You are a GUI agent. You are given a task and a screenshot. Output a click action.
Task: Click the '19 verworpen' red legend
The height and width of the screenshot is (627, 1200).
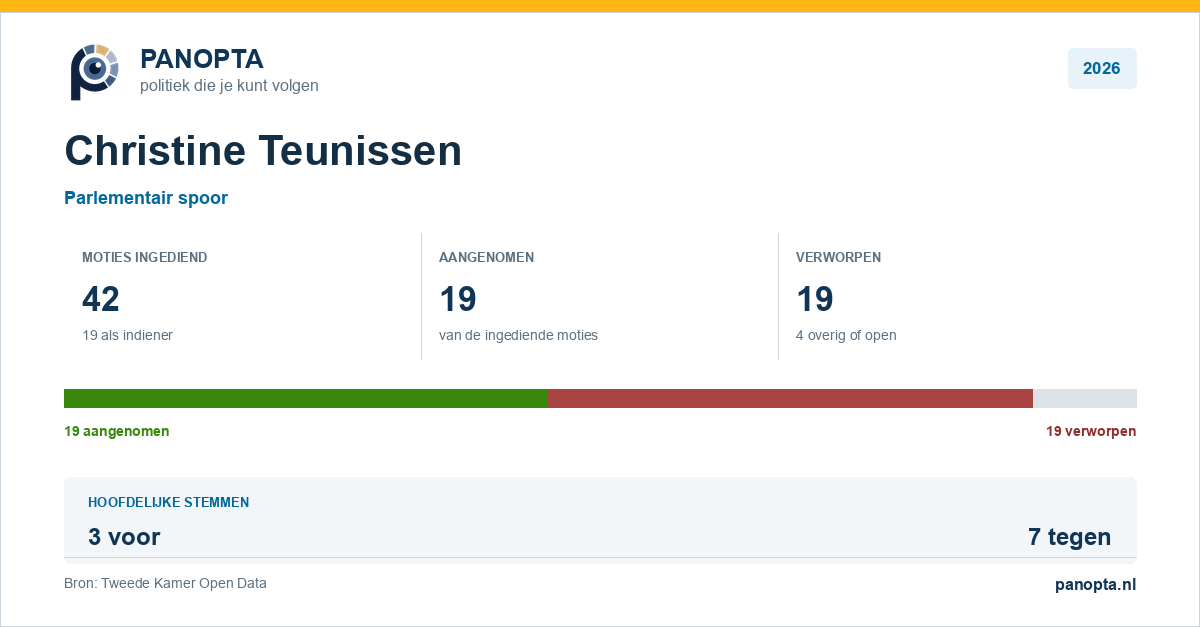pyautogui.click(x=1091, y=431)
